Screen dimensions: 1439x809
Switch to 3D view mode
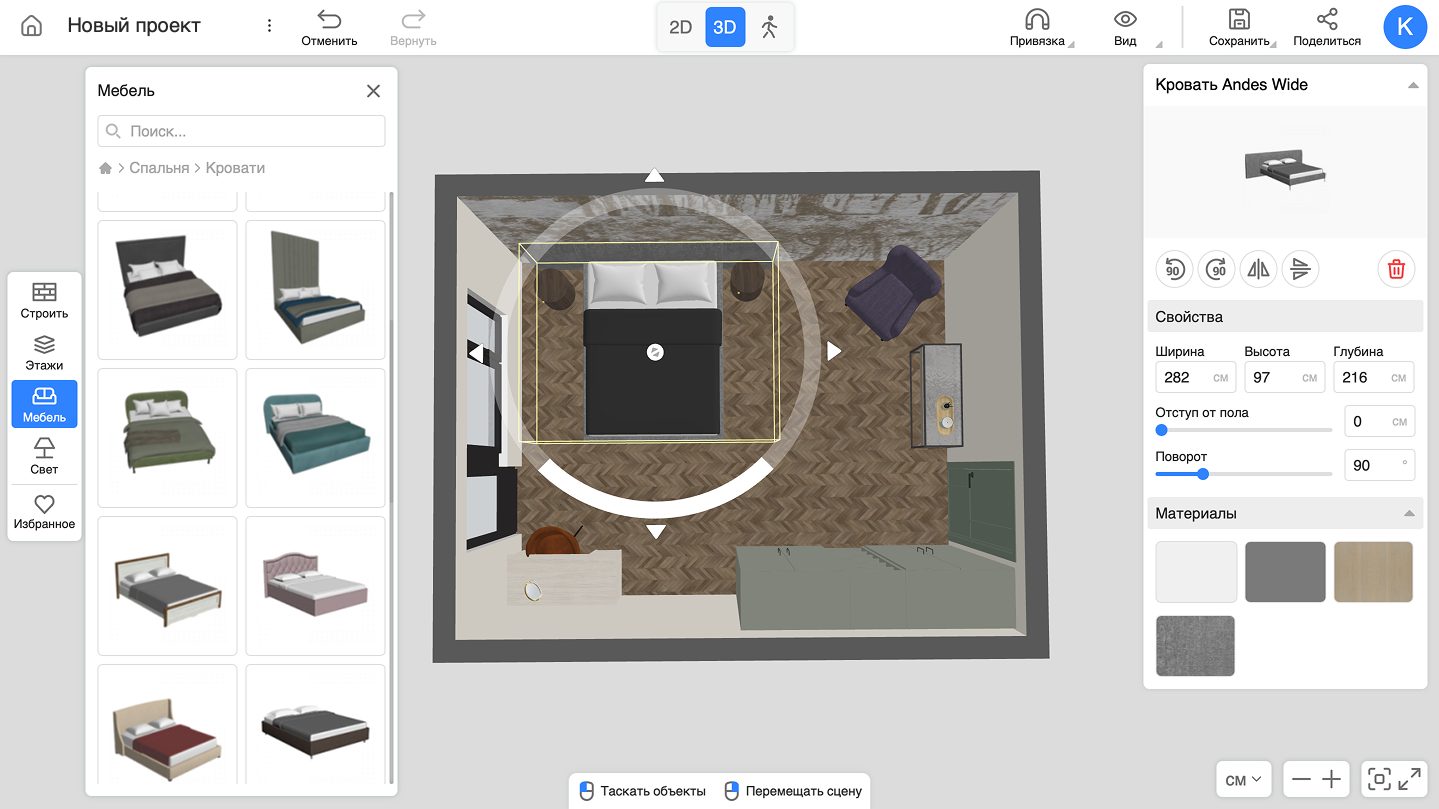(725, 27)
